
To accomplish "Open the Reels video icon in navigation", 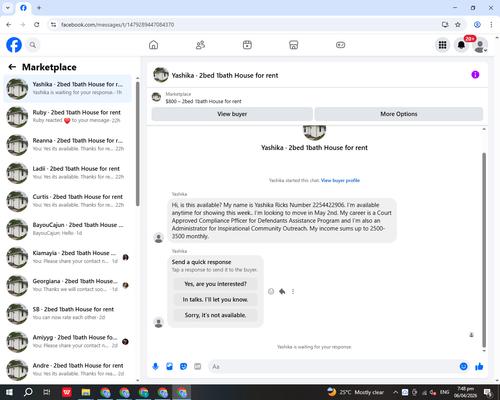I will click(247, 45).
